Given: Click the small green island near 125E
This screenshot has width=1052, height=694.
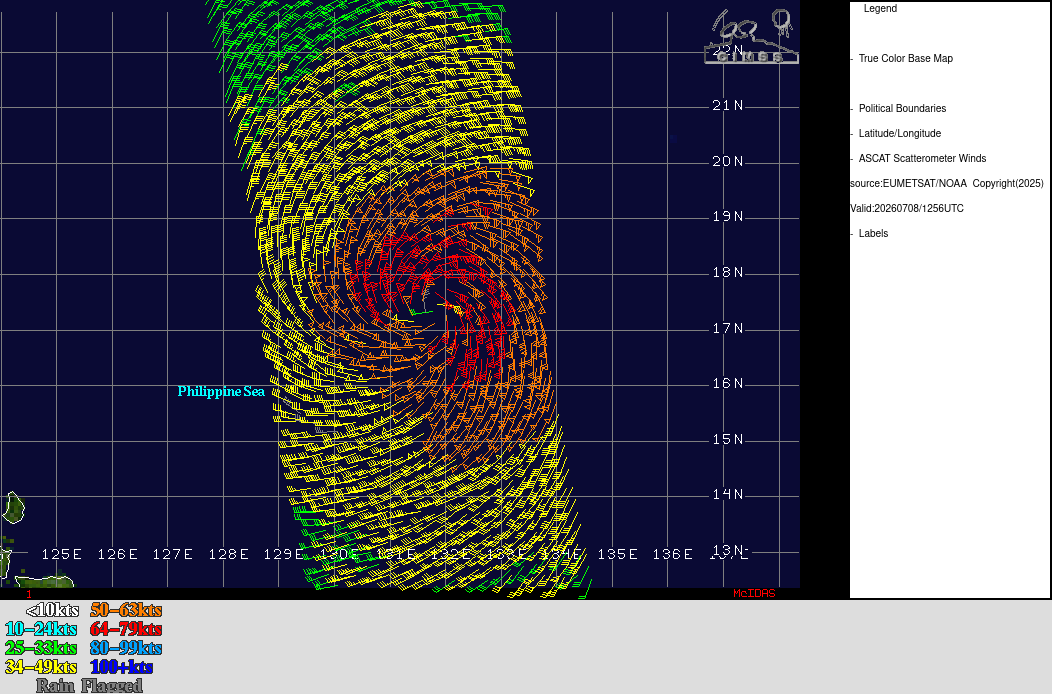Looking at the screenshot, I should pyautogui.click(x=13, y=507).
